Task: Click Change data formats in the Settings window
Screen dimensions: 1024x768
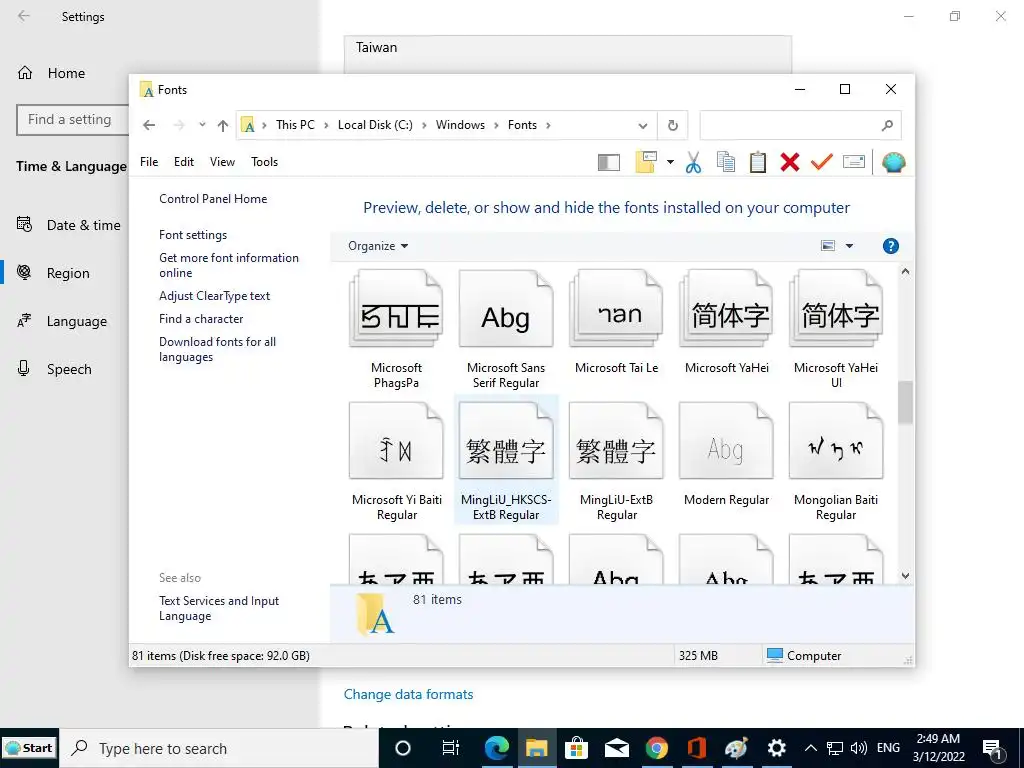Action: pos(408,694)
